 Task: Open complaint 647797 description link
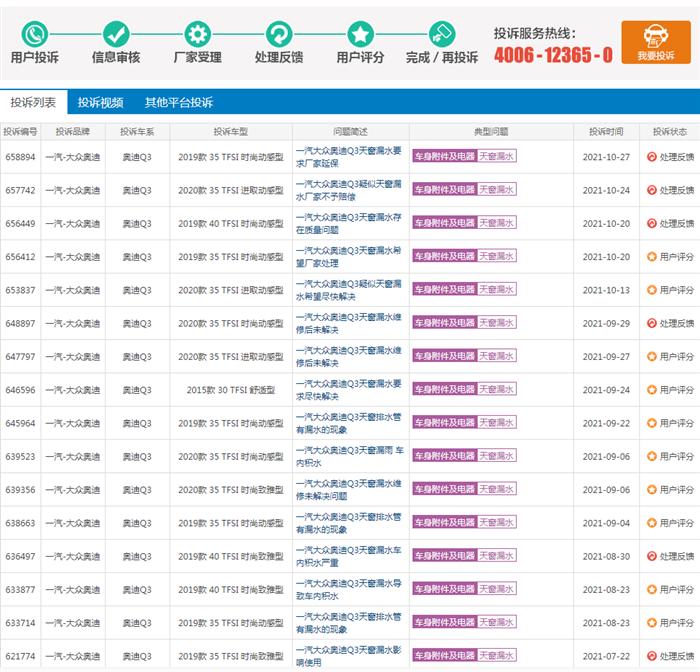(x=349, y=356)
